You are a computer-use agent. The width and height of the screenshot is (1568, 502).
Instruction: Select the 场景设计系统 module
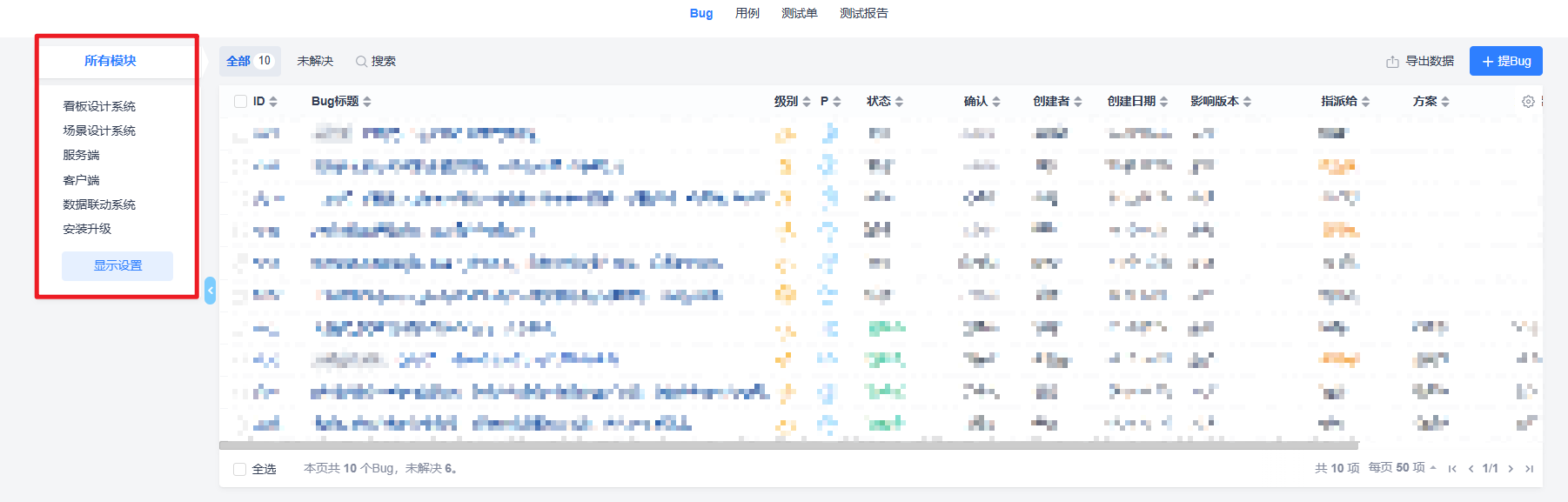tap(99, 131)
